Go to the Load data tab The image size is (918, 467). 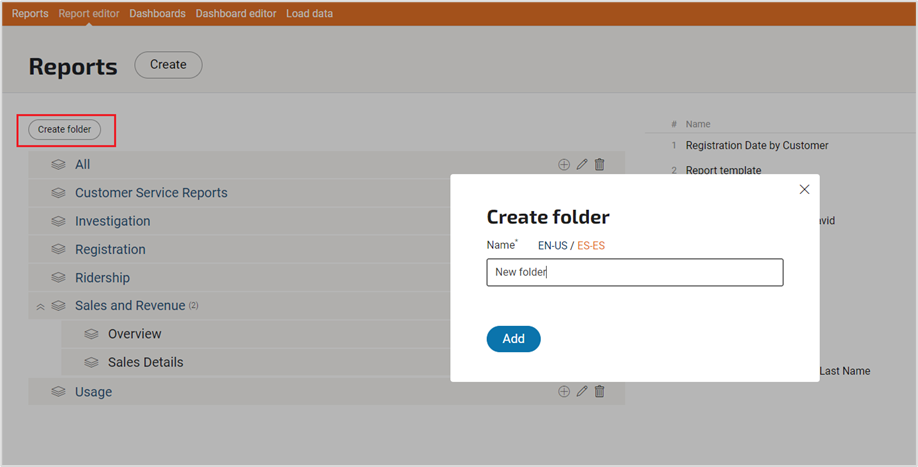coord(309,14)
